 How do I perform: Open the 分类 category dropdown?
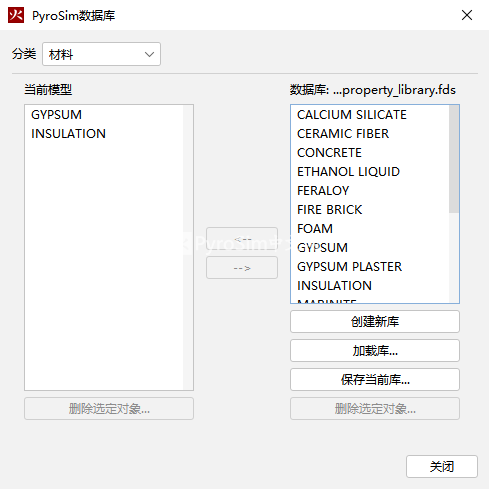click(x=101, y=54)
